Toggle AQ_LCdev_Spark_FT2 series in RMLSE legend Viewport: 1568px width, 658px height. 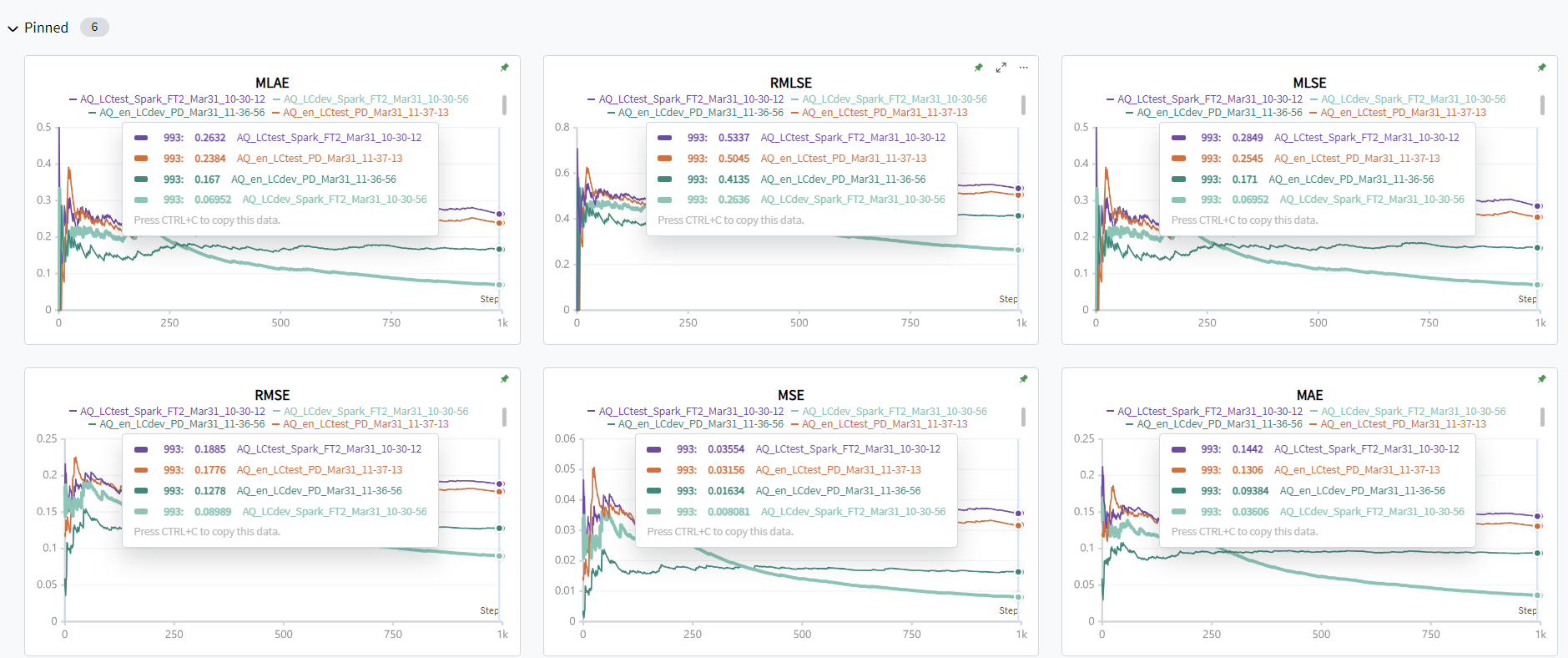click(x=889, y=99)
